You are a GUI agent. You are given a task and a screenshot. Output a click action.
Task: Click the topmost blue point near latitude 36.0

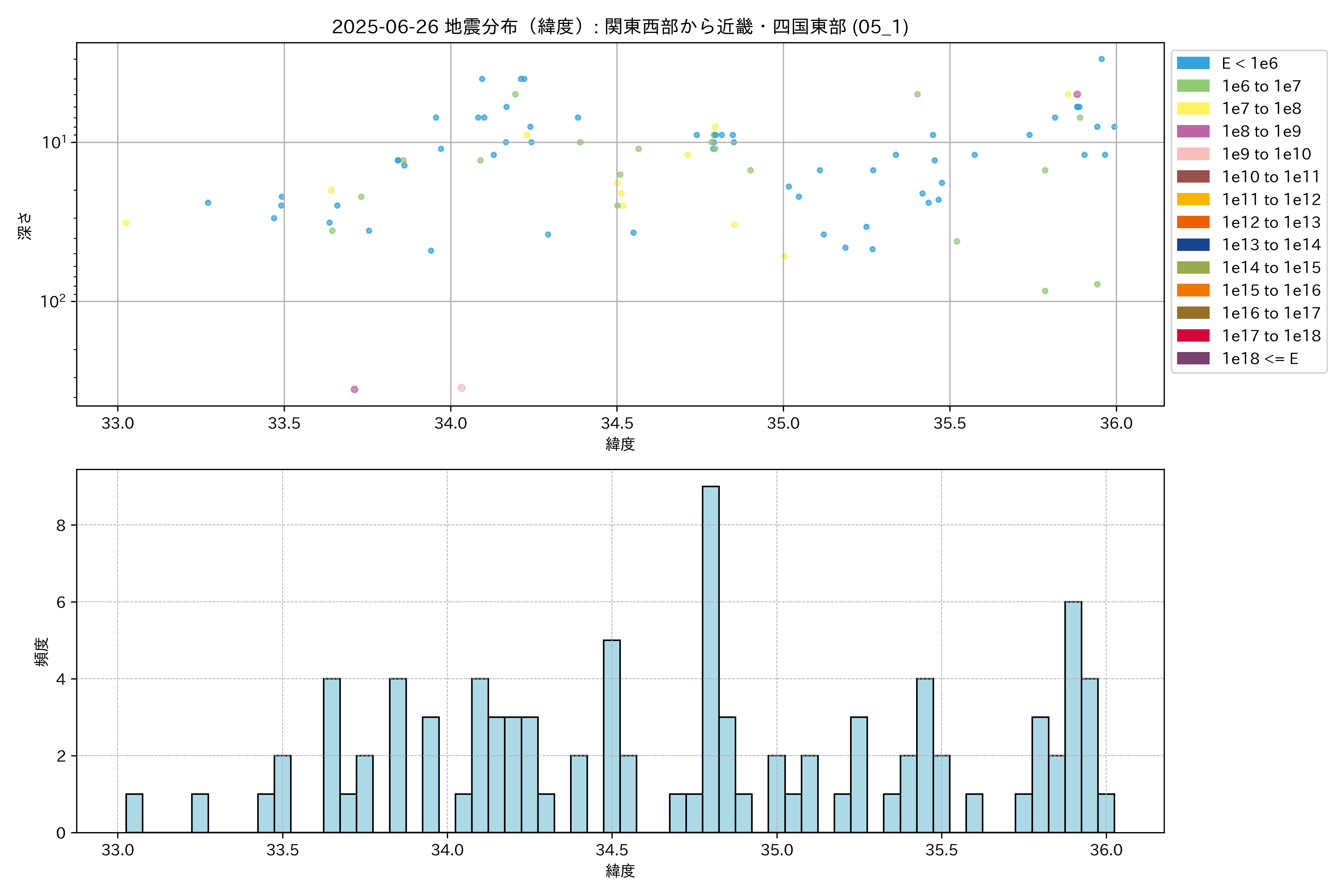pyautogui.click(x=1101, y=59)
